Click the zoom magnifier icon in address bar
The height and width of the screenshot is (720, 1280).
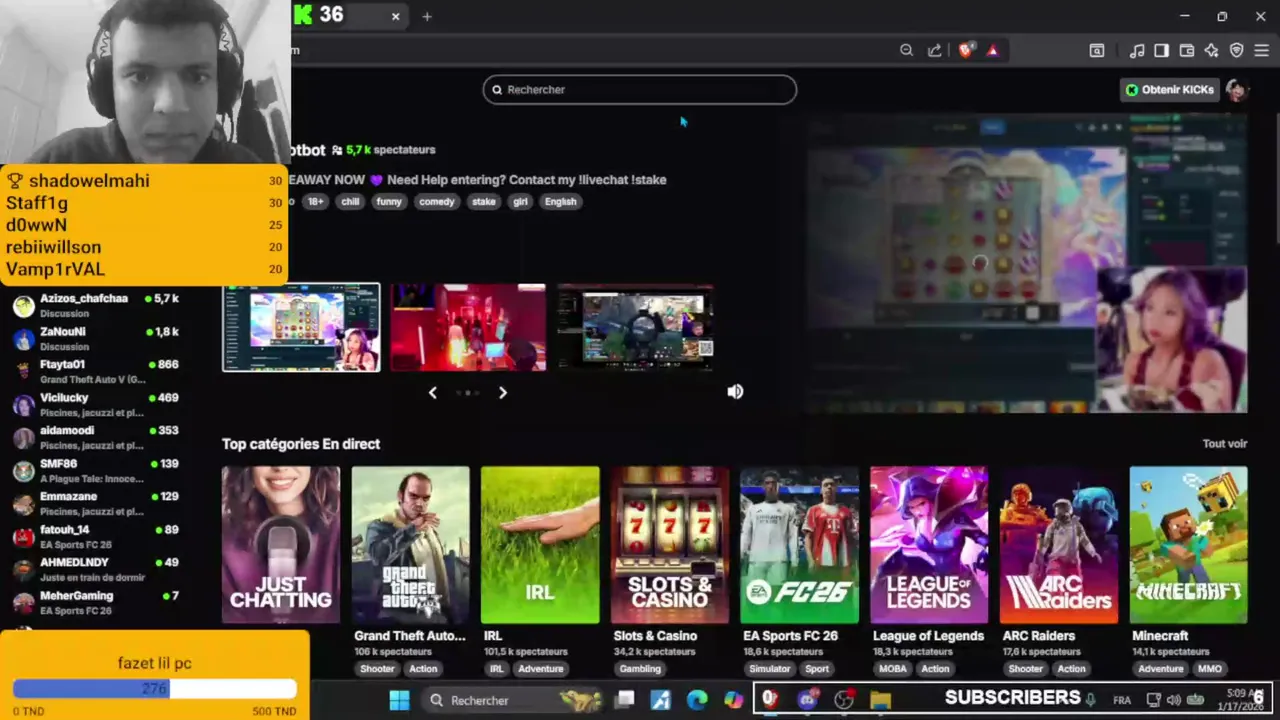906,50
